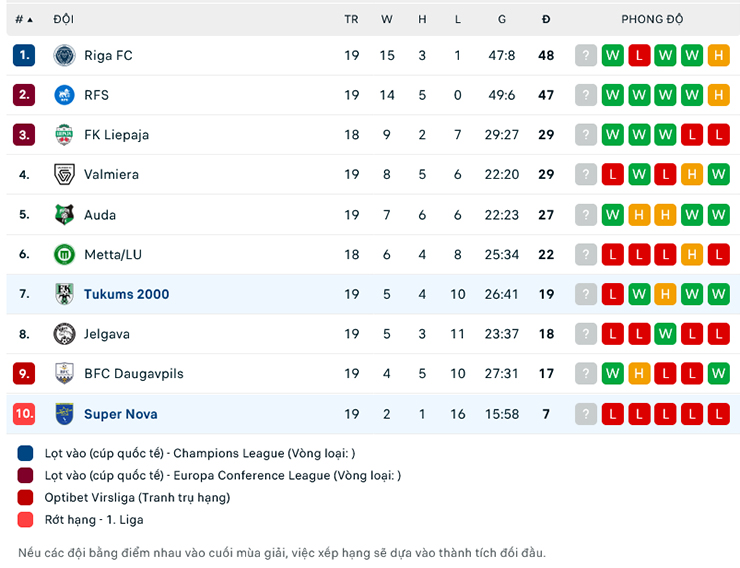Click the ĐỘI column header
This screenshot has height=568, width=740.
click(63, 19)
